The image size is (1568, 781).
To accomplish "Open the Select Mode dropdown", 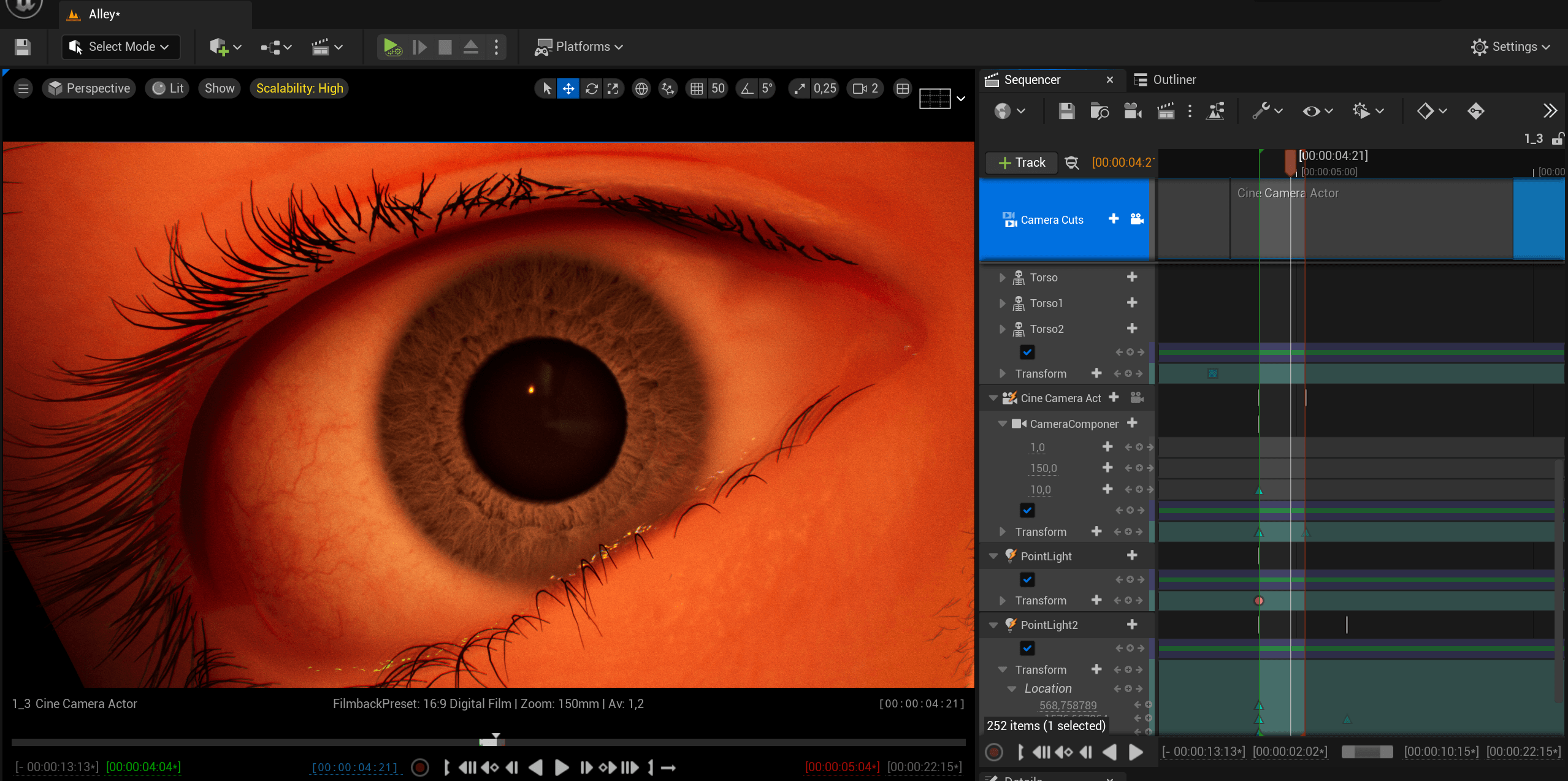I will pyautogui.click(x=120, y=47).
